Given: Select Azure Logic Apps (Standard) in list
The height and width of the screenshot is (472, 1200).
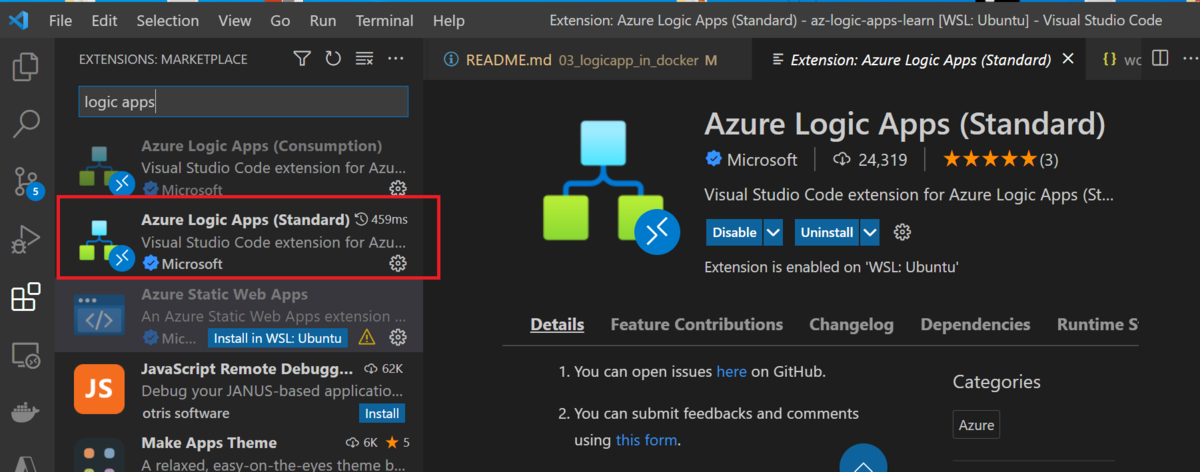Looking at the screenshot, I should (238, 240).
